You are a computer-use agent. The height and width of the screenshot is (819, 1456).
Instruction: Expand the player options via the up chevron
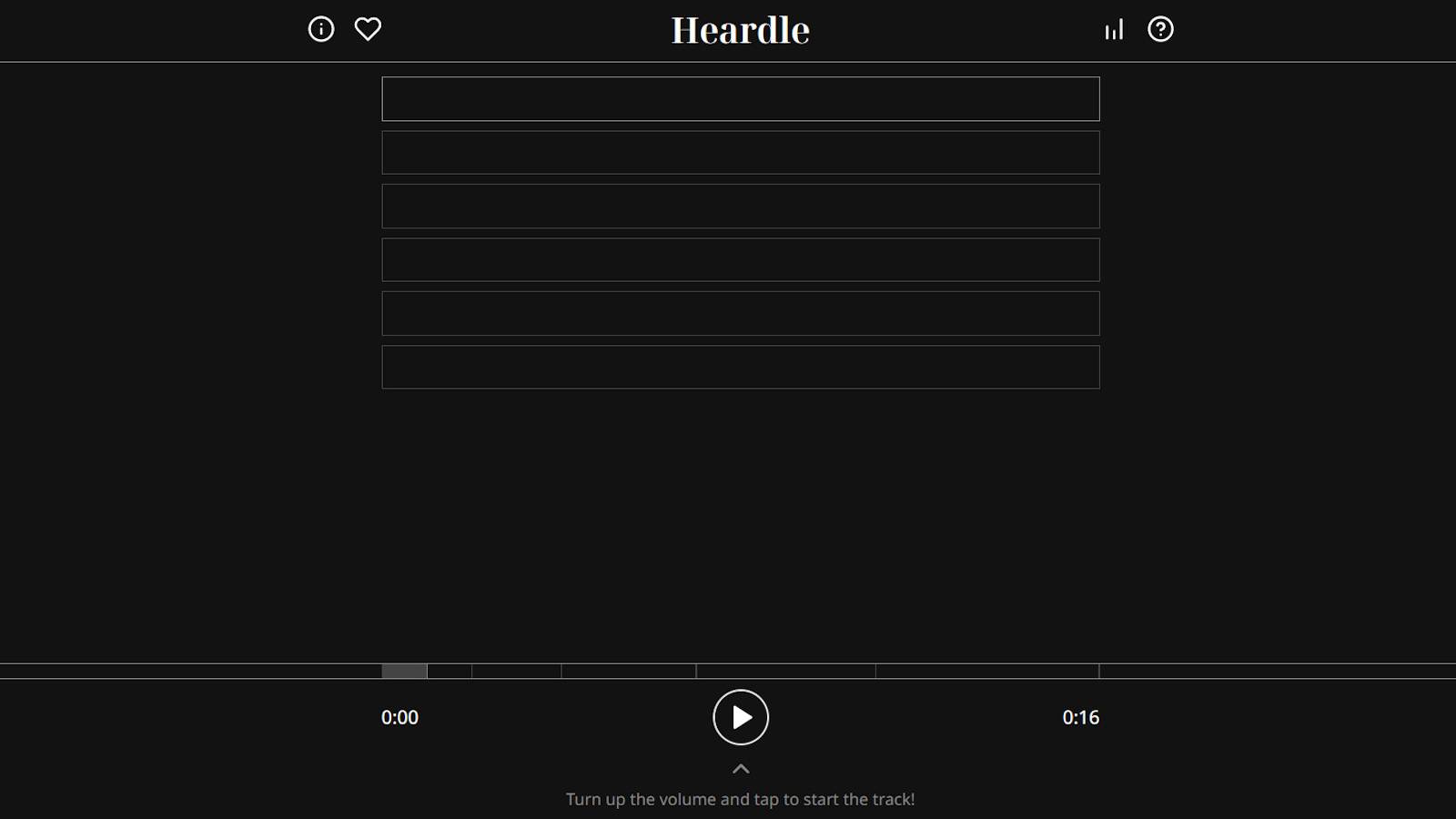coord(740,767)
